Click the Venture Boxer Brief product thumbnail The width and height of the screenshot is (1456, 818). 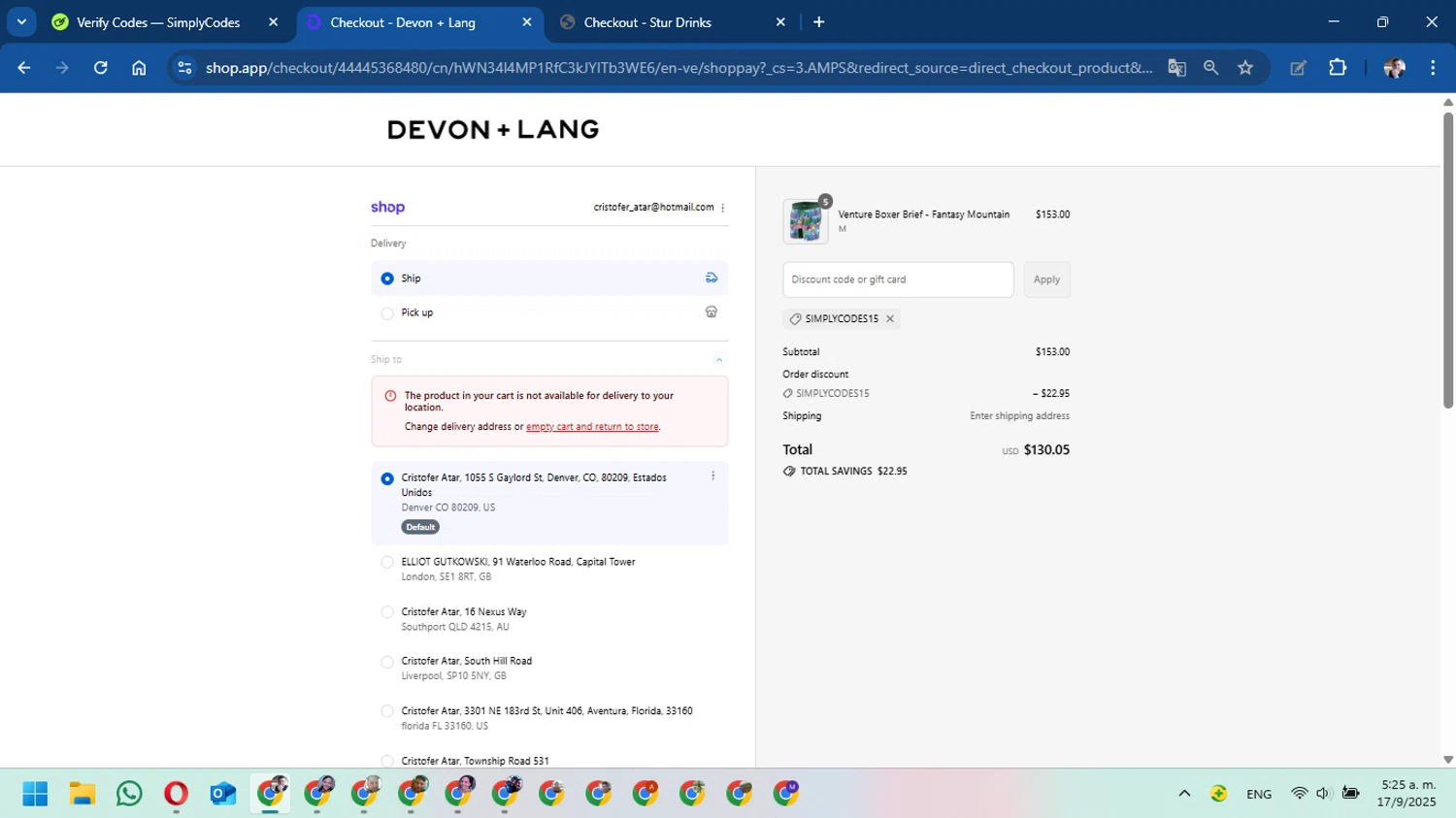806,221
